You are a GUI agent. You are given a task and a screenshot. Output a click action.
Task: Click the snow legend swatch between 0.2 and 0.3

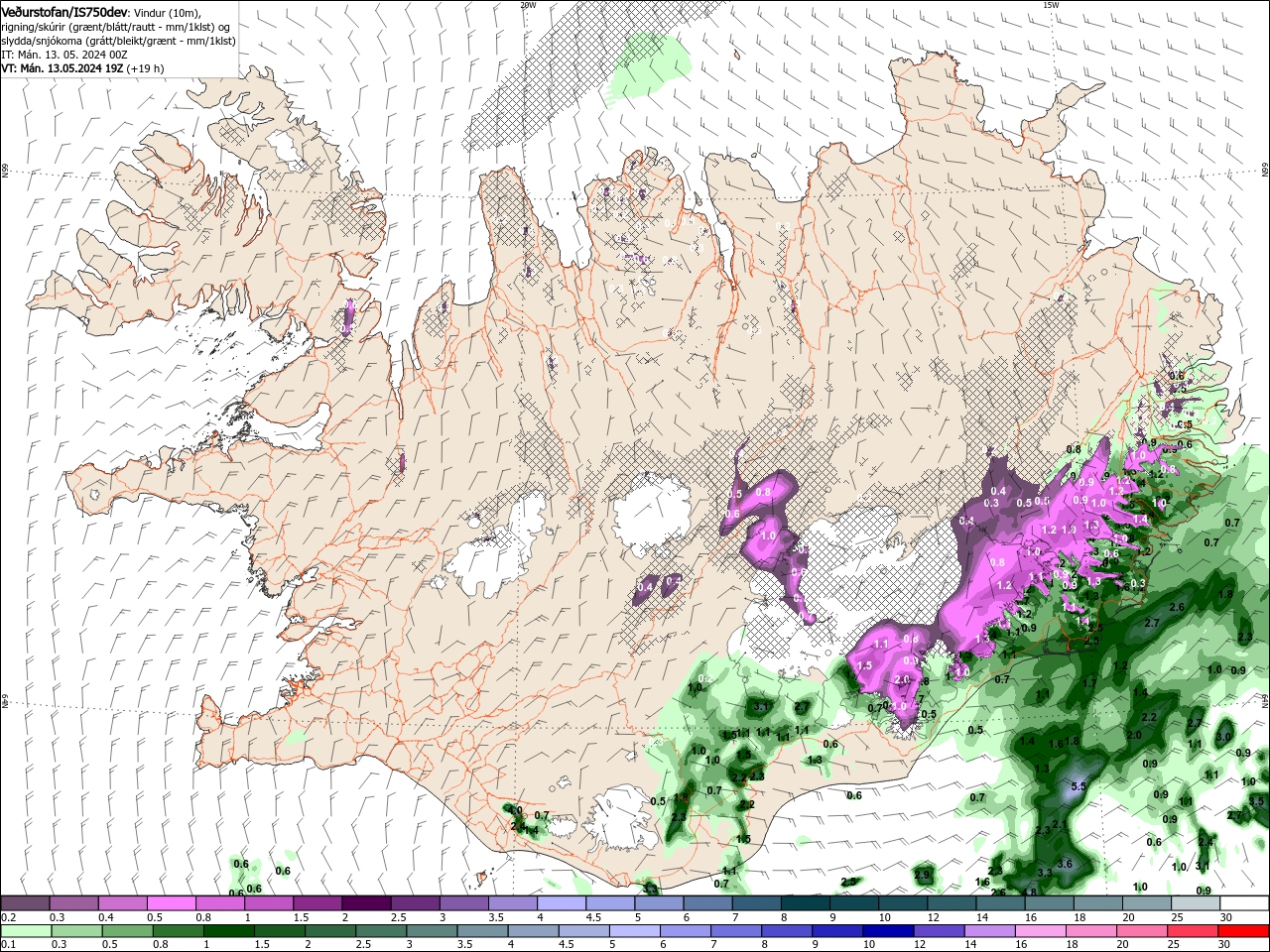tap(25, 903)
